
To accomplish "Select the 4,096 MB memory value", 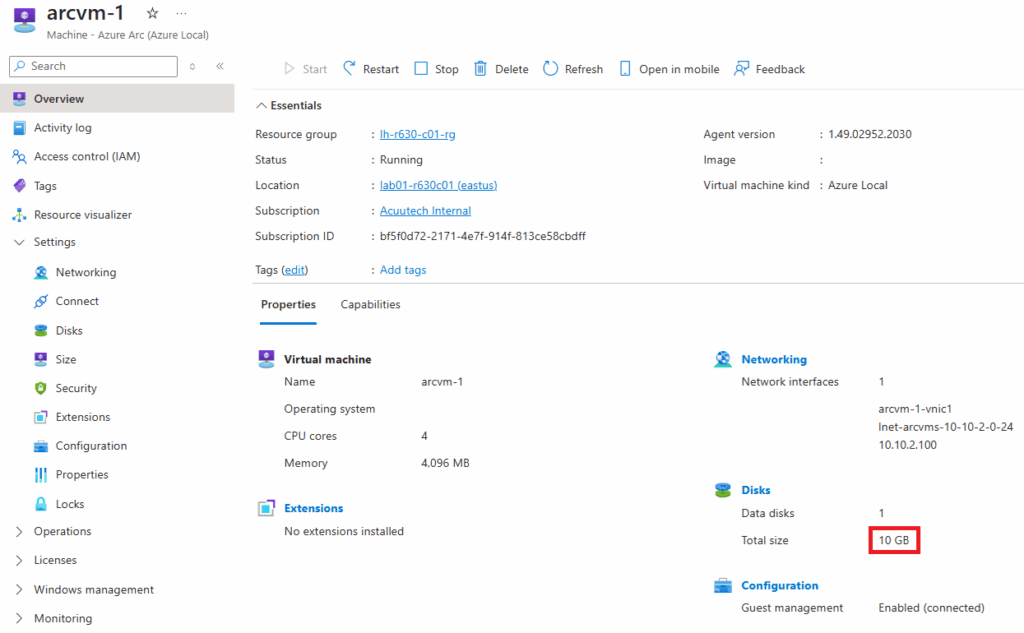I will click(x=445, y=463).
